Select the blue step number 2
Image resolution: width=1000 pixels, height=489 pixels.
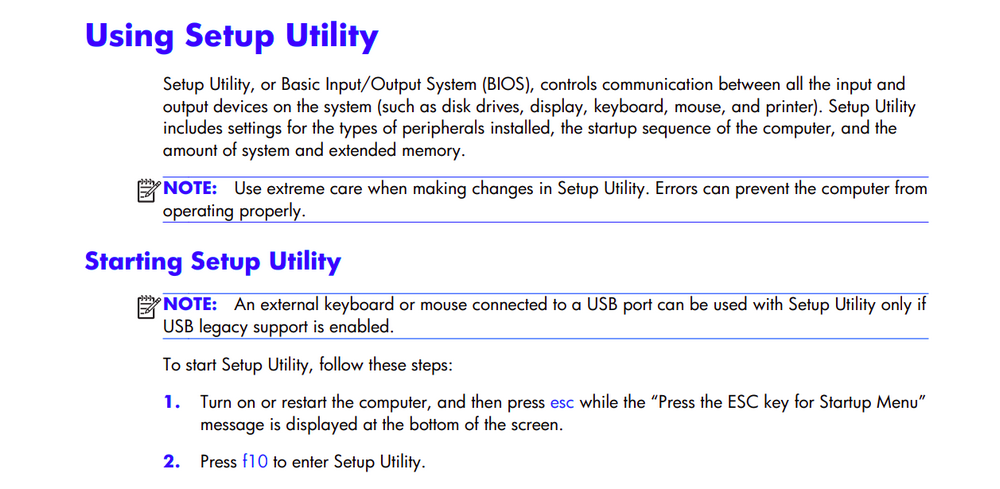pyautogui.click(x=172, y=462)
